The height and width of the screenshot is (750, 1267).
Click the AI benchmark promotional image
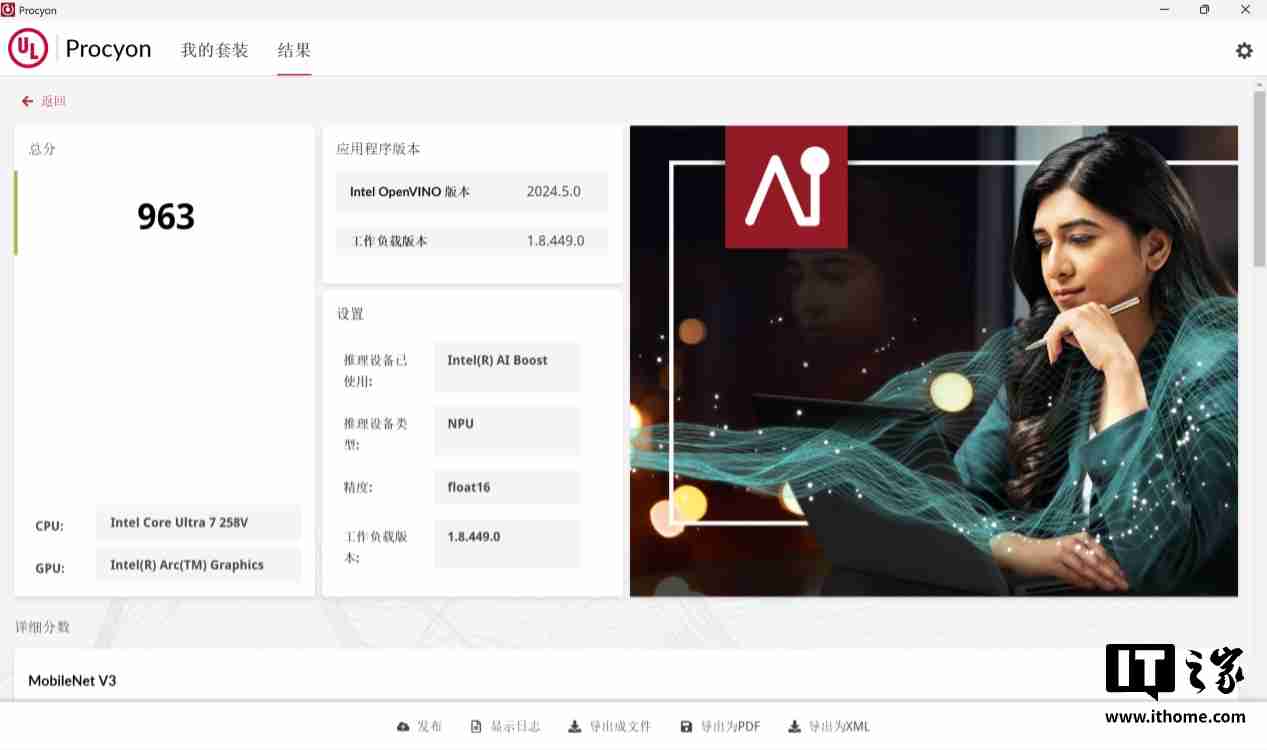(933, 360)
